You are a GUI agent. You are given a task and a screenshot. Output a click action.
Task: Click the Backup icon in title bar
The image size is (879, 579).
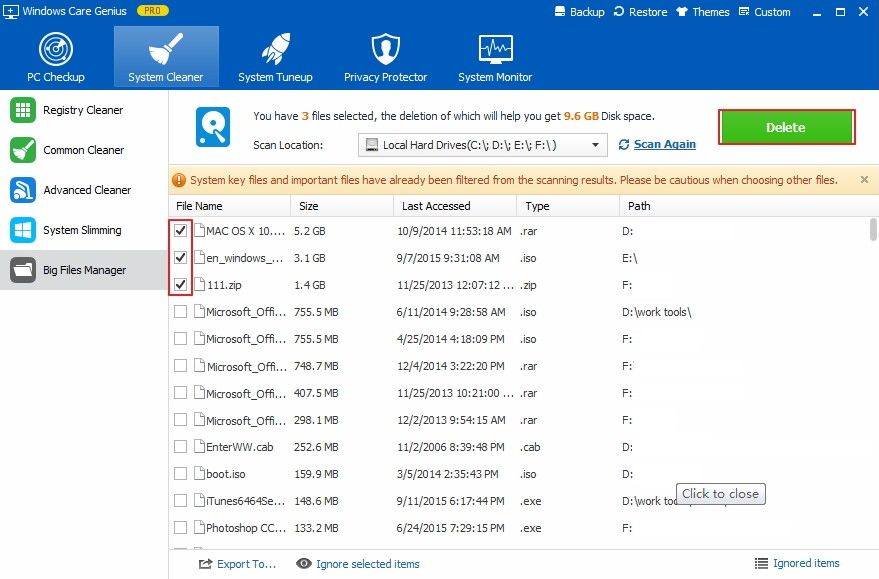point(559,12)
